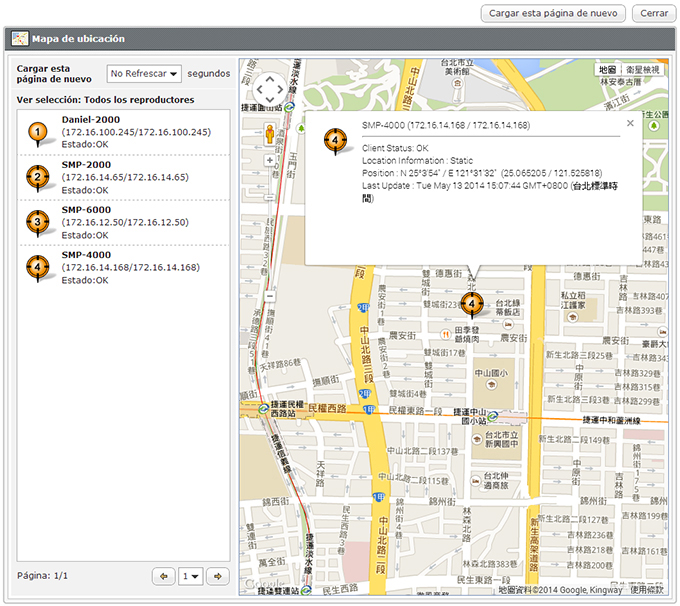This screenshot has width=680, height=606.
Task: Click the Daniel-2000 marker icon in list
Action: pyautogui.click(x=37, y=132)
